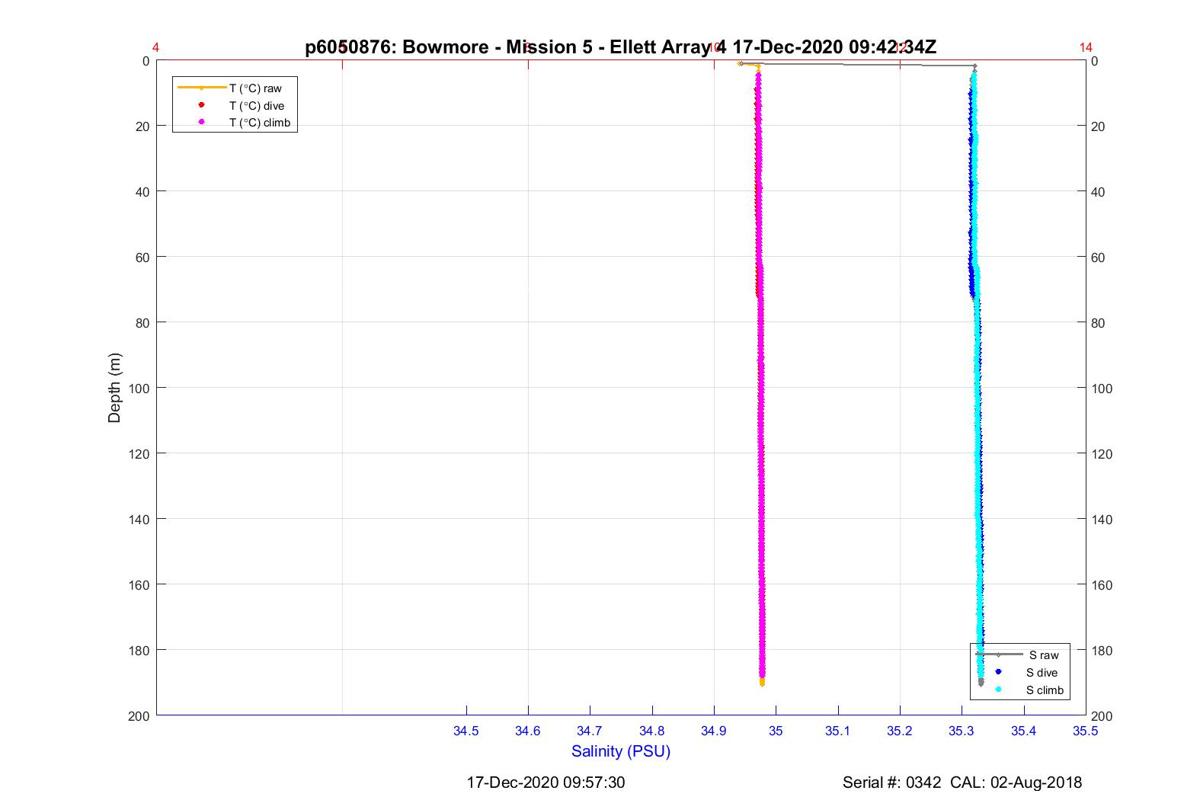Click salinity tick label 35.3

point(962,731)
